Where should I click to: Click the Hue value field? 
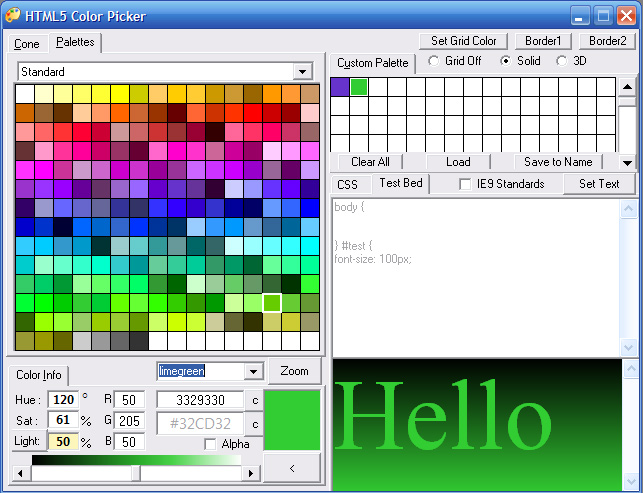63,399
